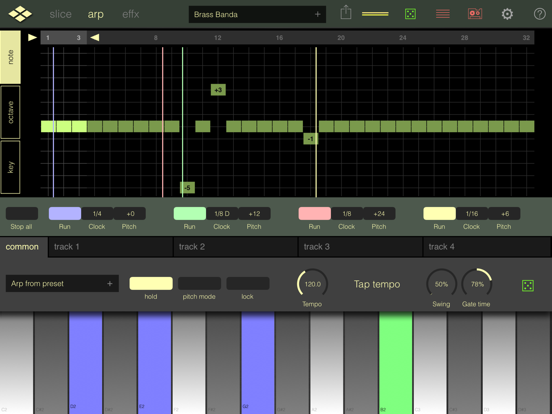The height and width of the screenshot is (414, 552).
Task: Click the Tap tempo button
Action: coord(377,284)
